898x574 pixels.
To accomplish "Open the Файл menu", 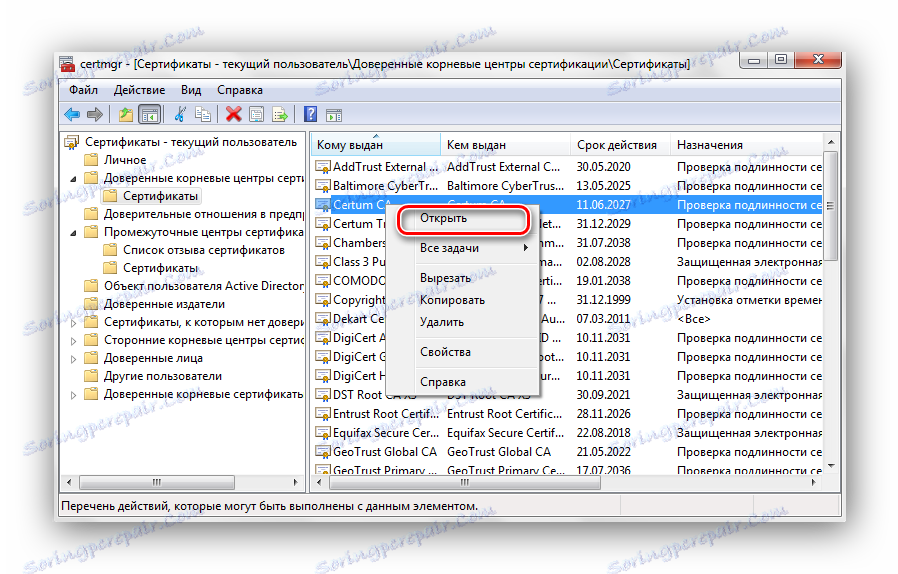I will click(84, 90).
